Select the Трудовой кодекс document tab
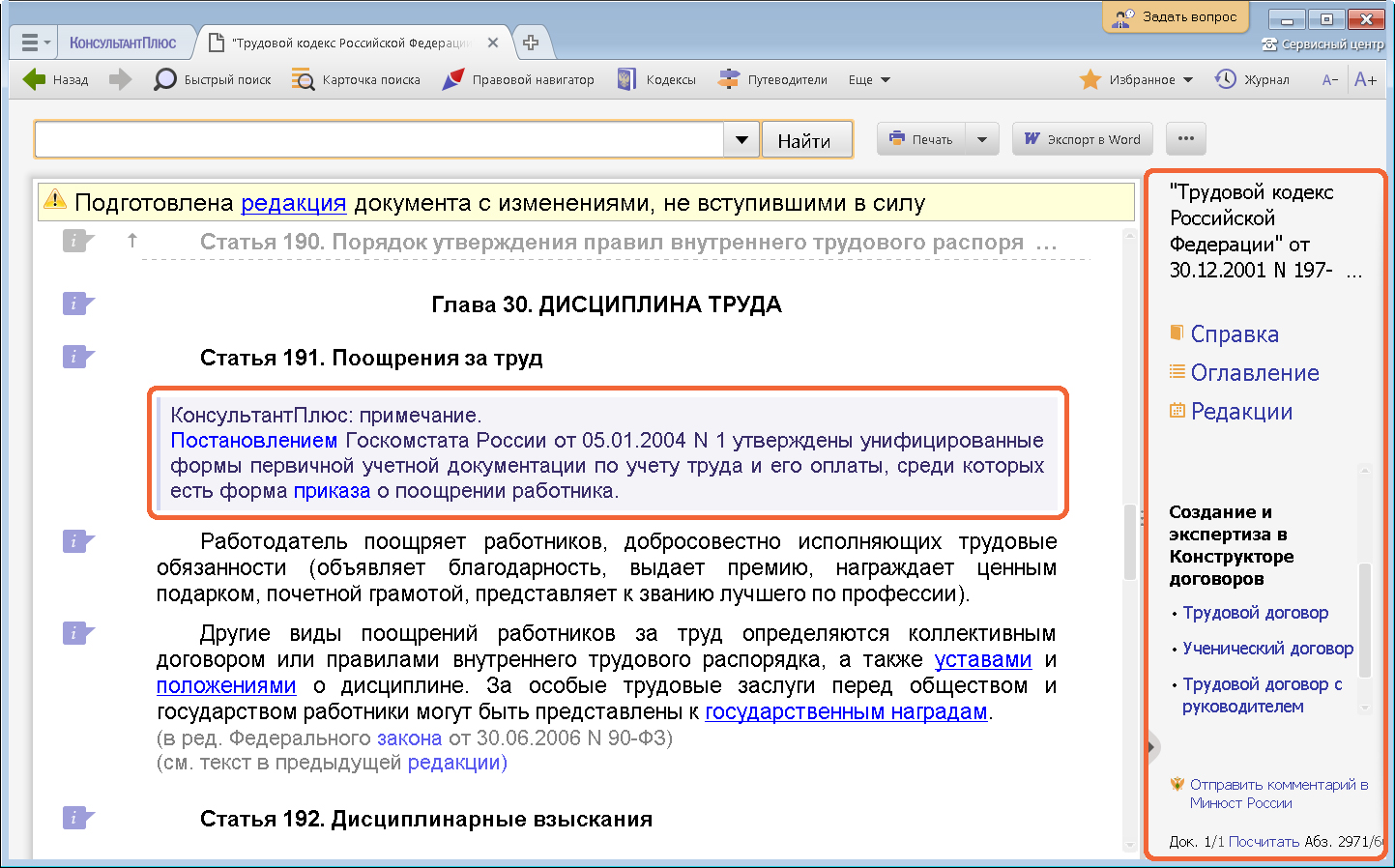Viewport: 1395px width, 868px height. (x=351, y=43)
